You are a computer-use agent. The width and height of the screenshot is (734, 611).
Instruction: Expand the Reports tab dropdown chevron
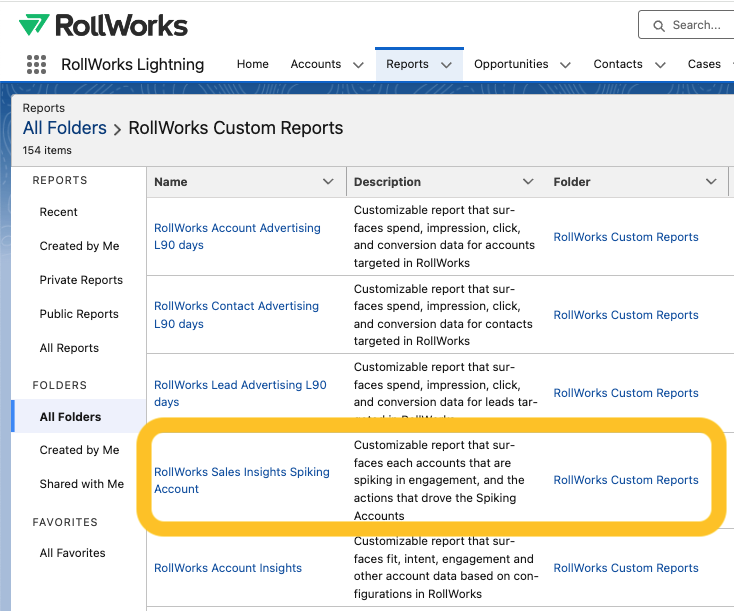click(447, 65)
